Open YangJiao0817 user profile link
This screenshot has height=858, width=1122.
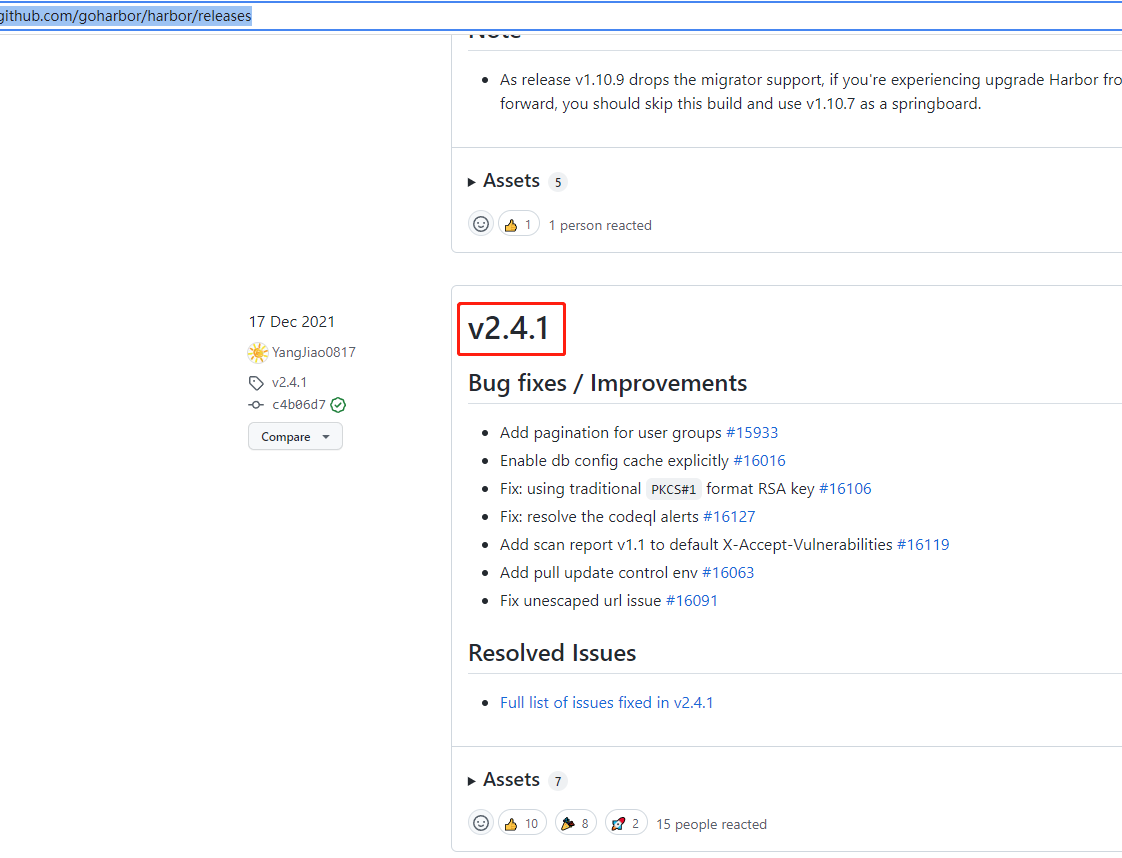tap(313, 352)
